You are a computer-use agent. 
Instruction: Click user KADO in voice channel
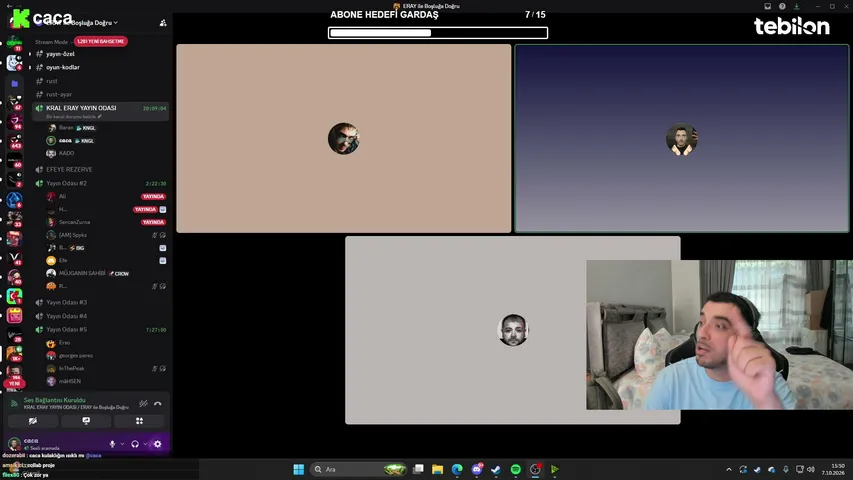pos(66,153)
